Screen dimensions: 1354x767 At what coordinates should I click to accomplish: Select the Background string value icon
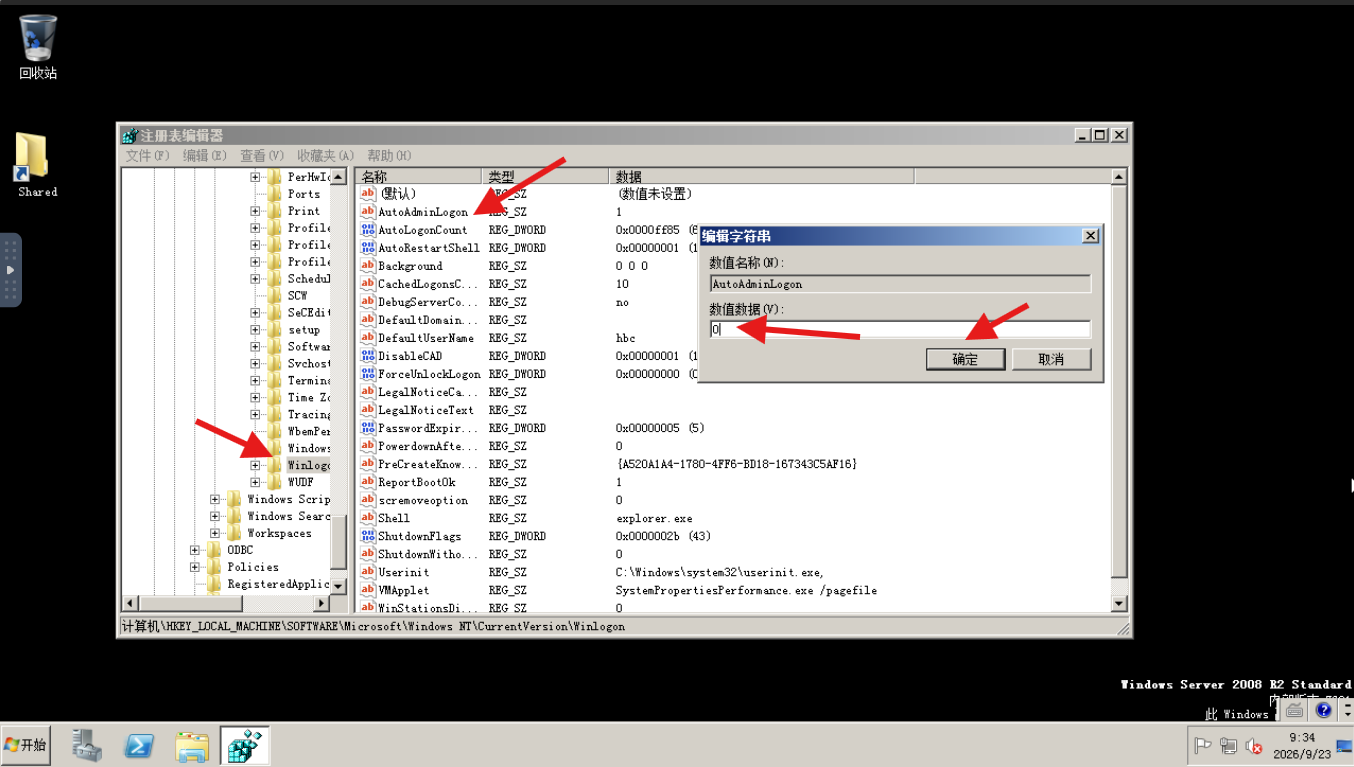368,266
